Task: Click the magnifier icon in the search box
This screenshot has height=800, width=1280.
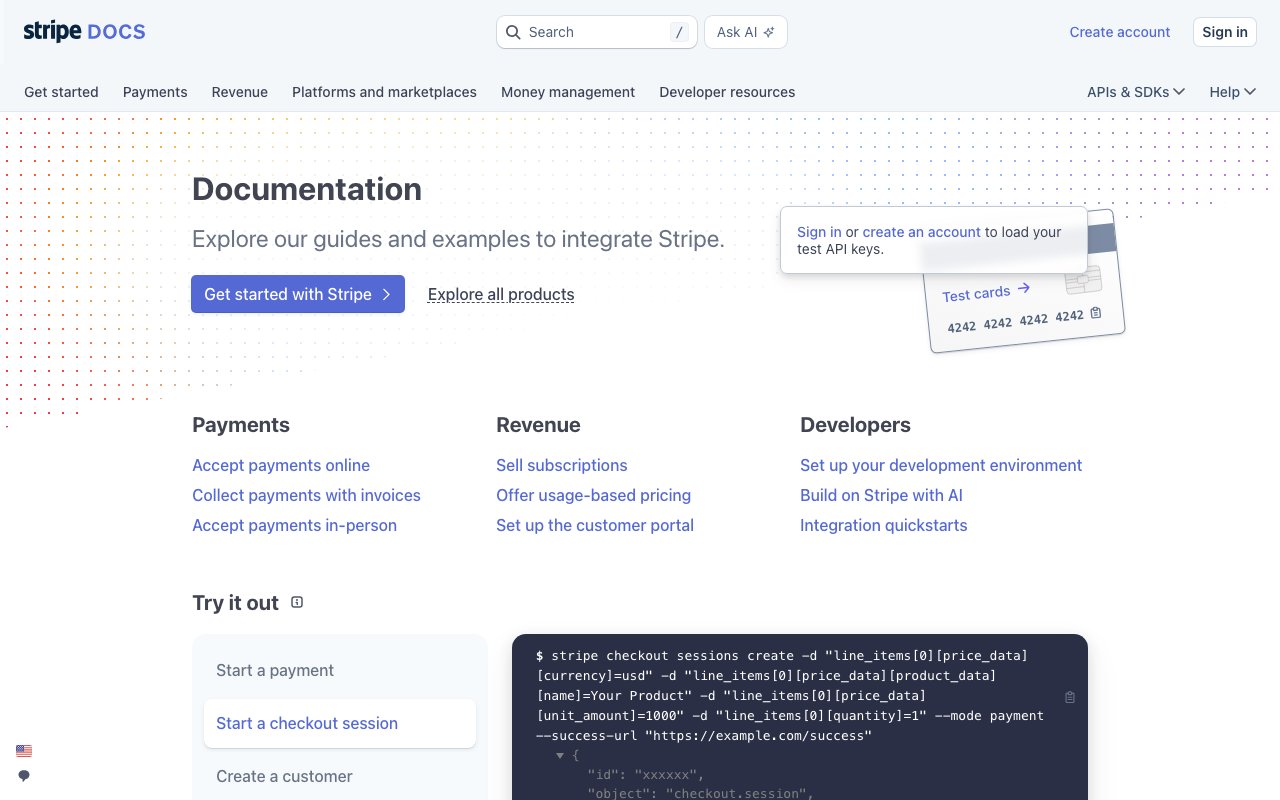Action: (513, 32)
